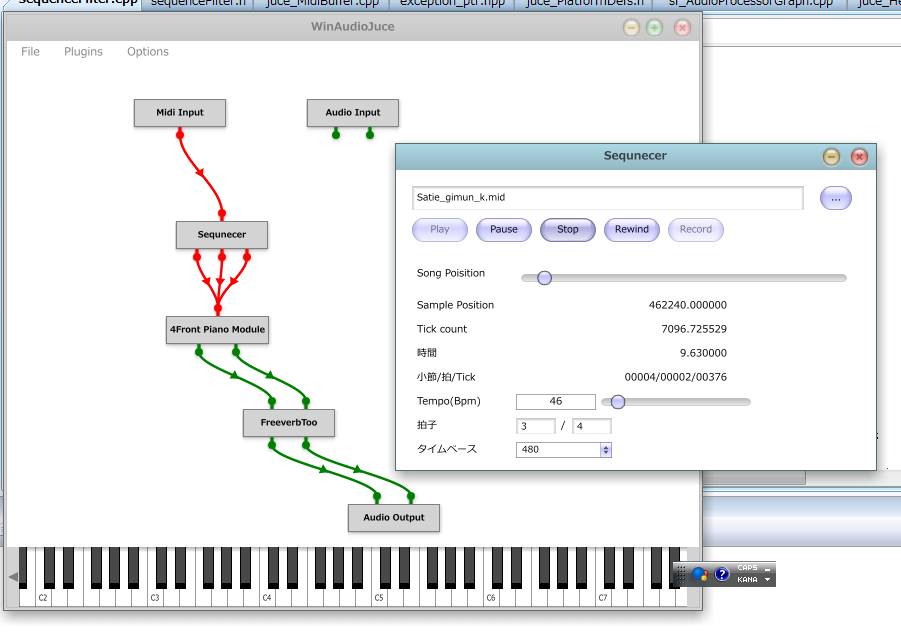Select the Sequnecer graph node

(x=221, y=235)
